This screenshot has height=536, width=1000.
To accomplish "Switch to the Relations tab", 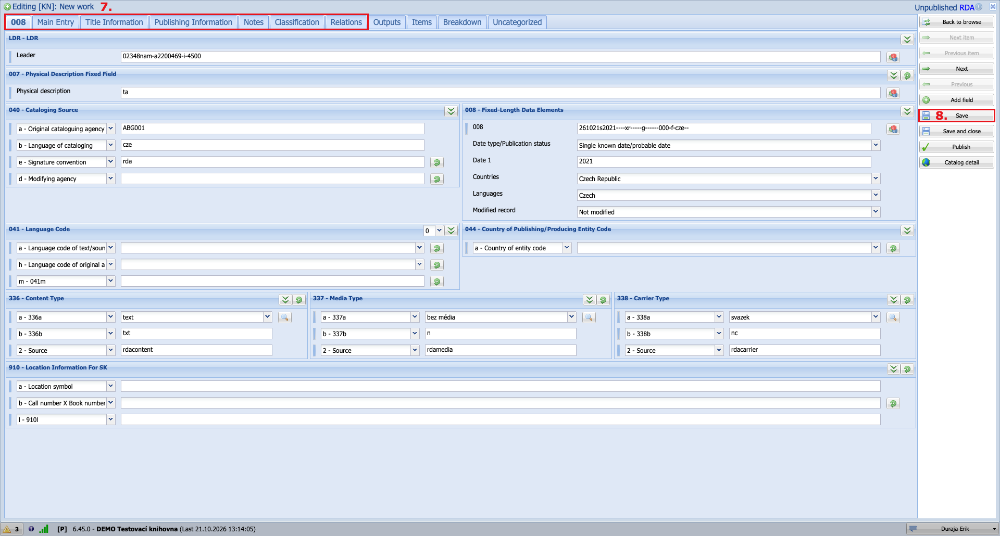I will click(x=346, y=22).
